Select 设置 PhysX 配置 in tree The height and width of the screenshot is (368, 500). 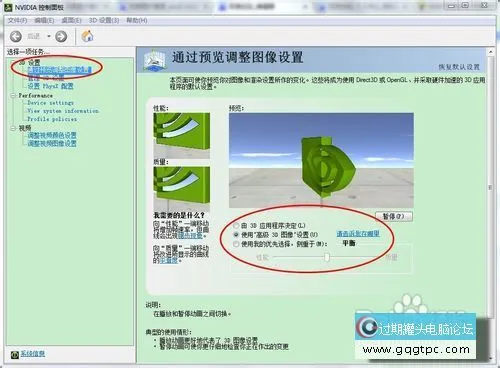tap(50, 86)
